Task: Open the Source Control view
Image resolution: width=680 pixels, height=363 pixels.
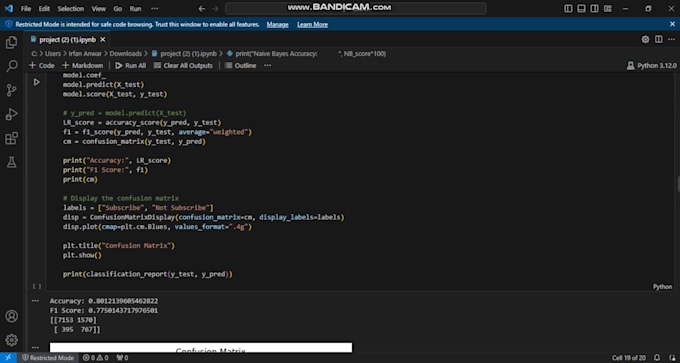Action: coord(11,90)
